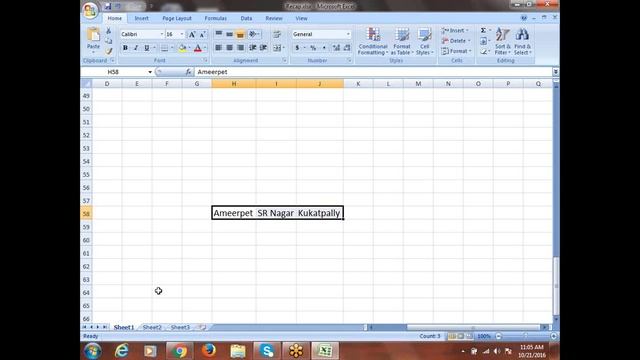Open the Name Box dropdown arrow

coord(150,72)
